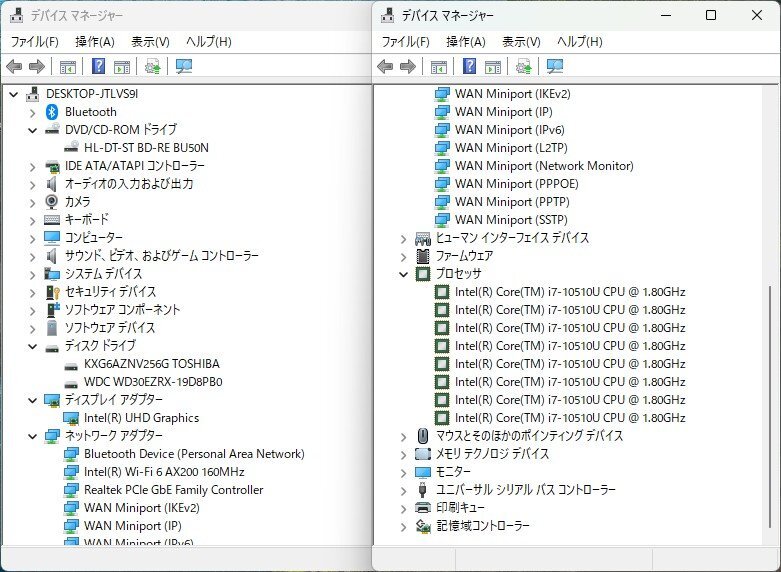Expand IDE ATA/ATAPI コントローラー category
The height and width of the screenshot is (572, 781).
click(x=33, y=166)
